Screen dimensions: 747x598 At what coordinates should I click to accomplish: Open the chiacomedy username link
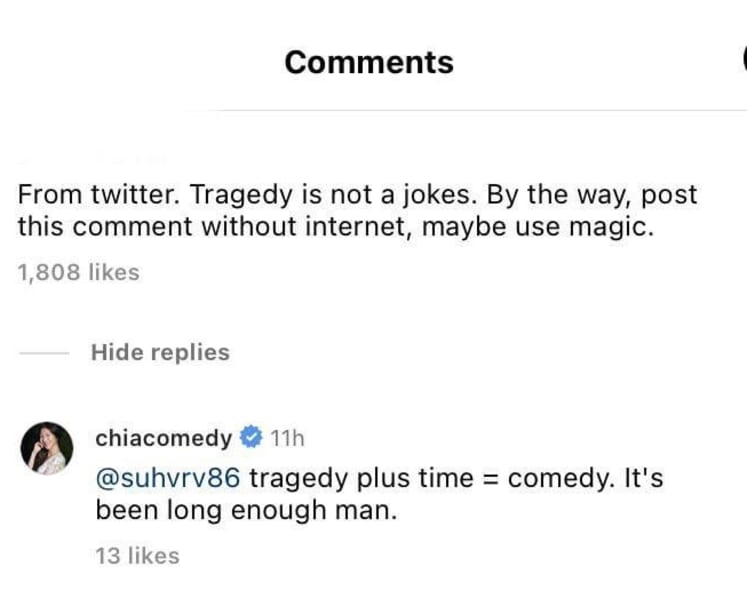coord(163,438)
